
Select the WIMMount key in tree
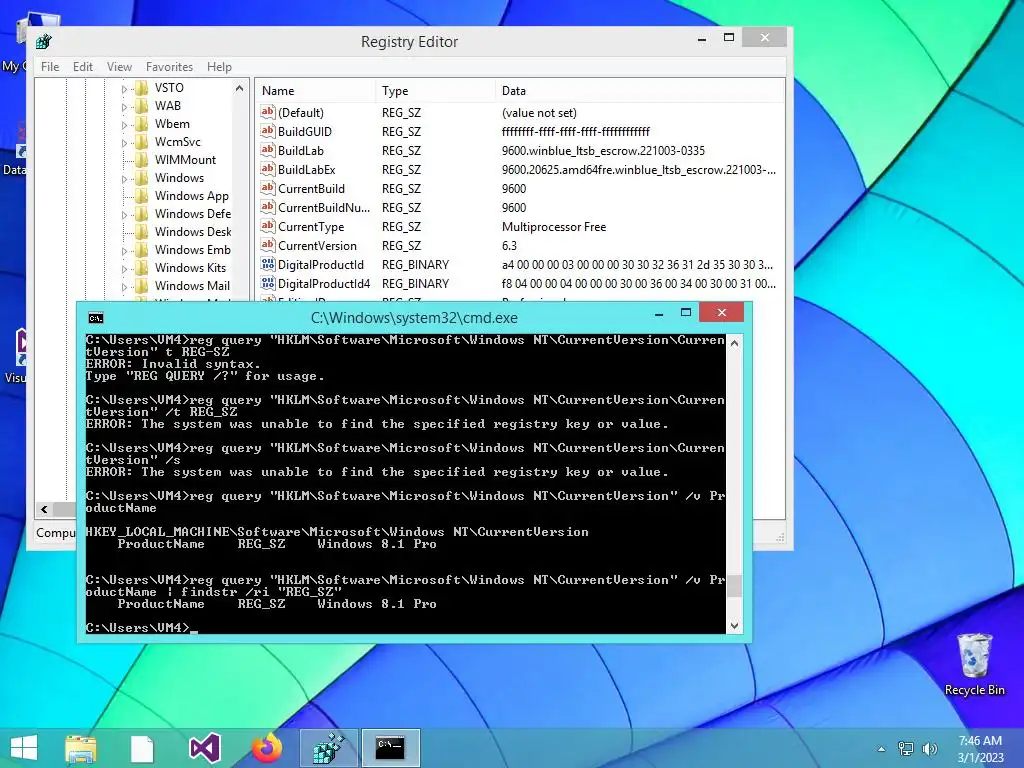185,159
